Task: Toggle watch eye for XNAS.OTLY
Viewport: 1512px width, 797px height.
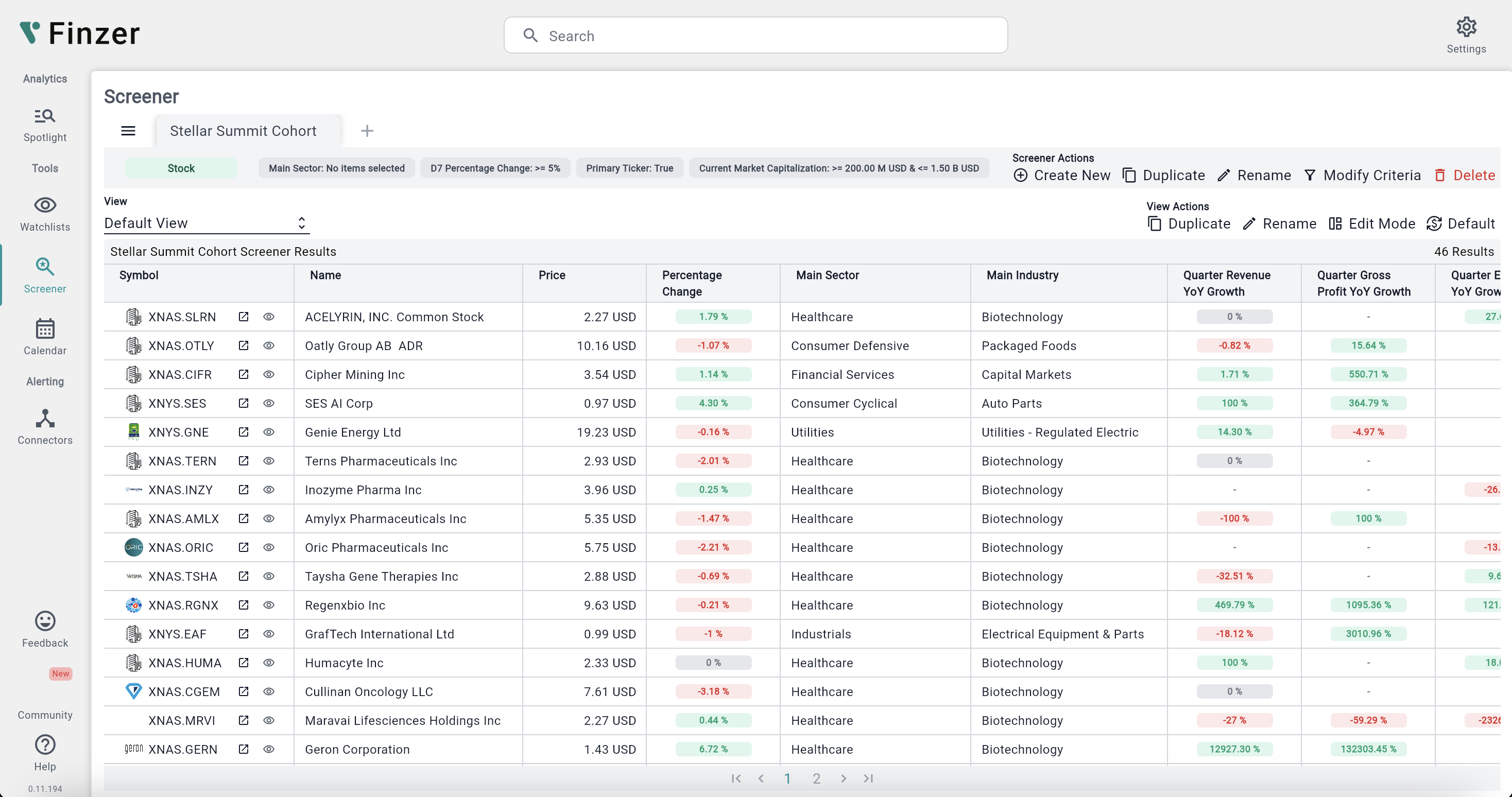Action: click(x=269, y=345)
